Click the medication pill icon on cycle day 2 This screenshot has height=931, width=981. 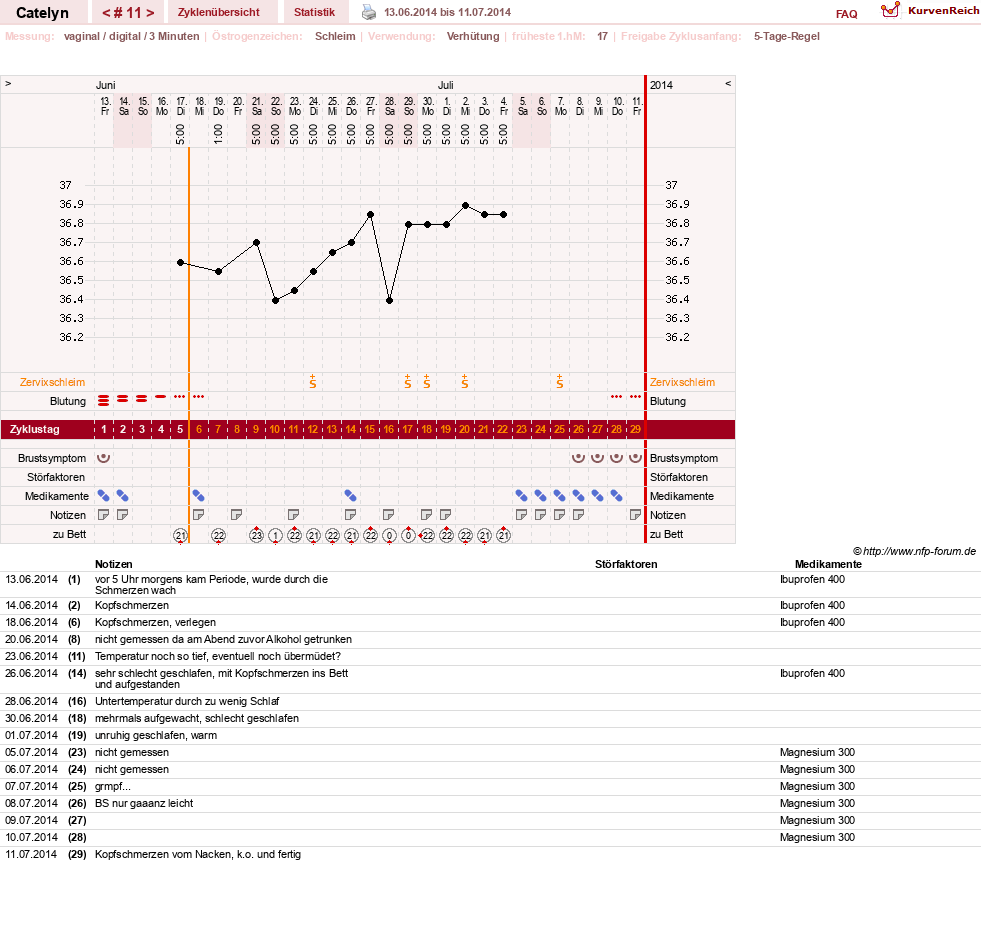pyautogui.click(x=123, y=496)
